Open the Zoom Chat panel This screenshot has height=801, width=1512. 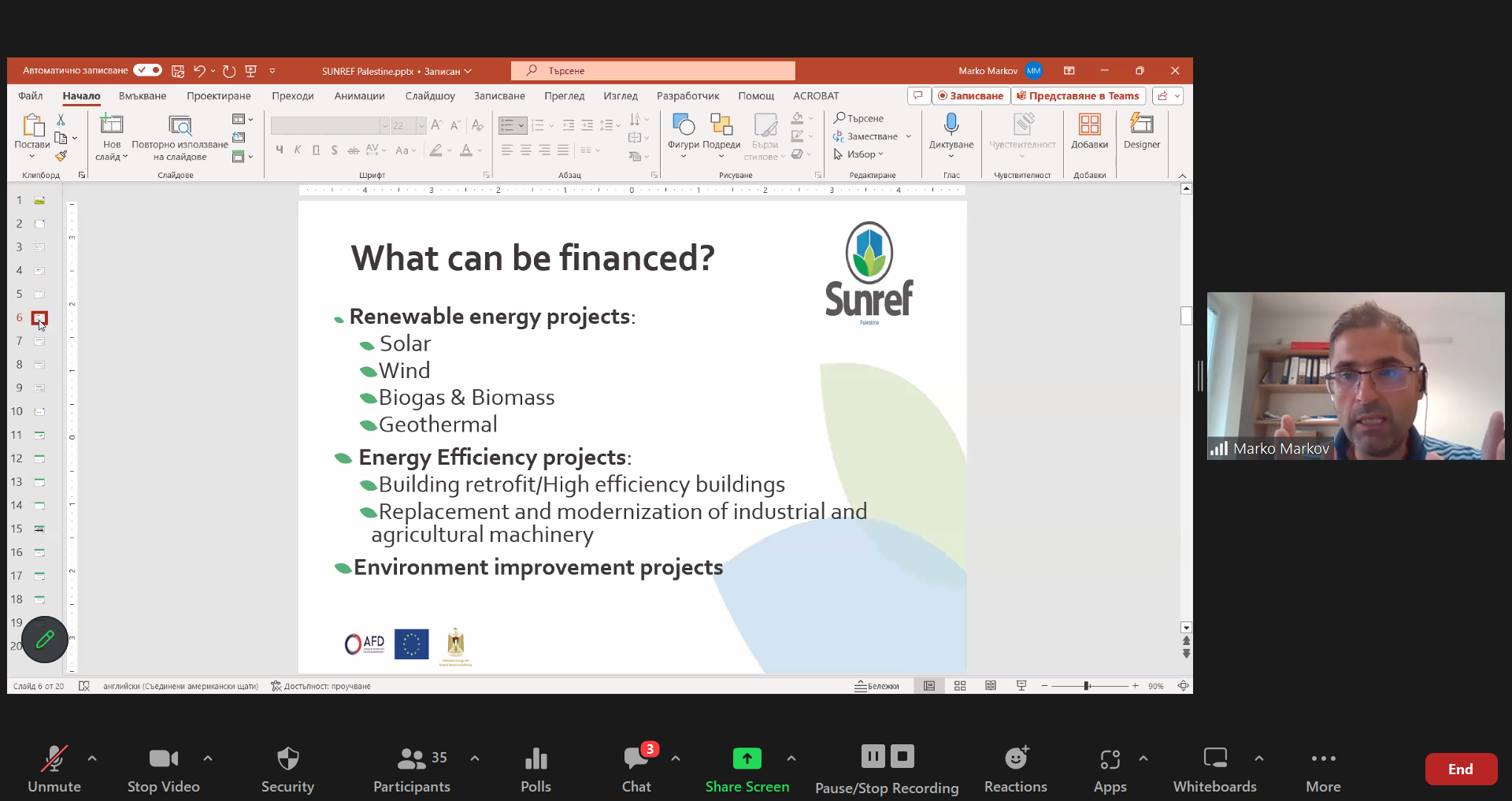pos(636,769)
